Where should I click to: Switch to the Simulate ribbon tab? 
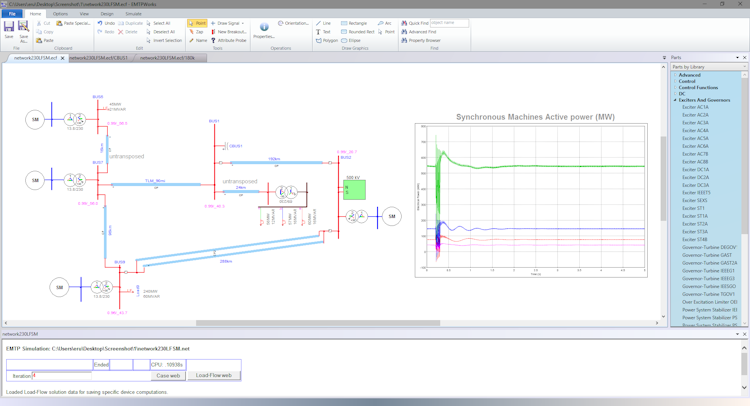(x=133, y=14)
